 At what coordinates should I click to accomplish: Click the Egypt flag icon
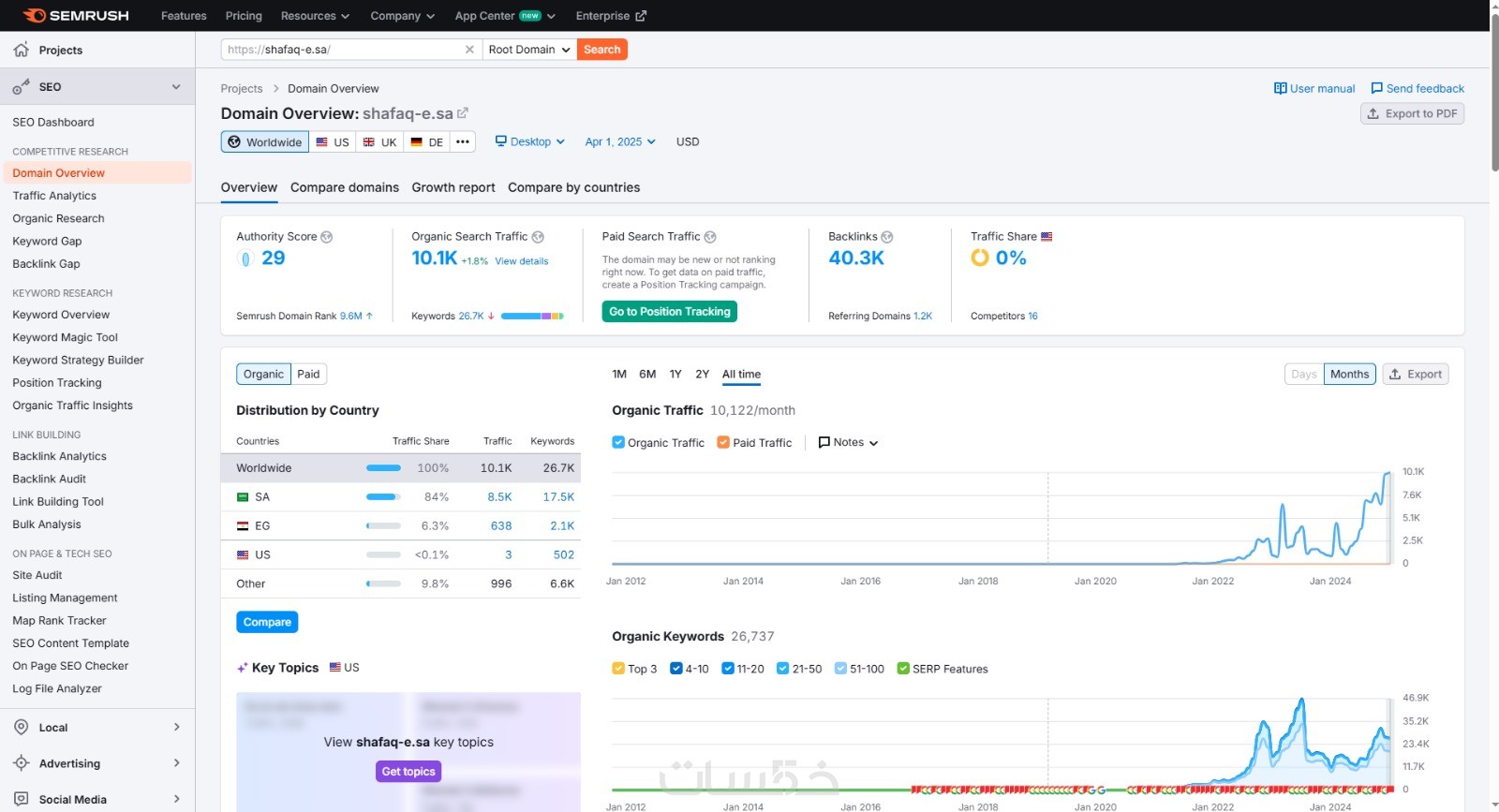tap(243, 526)
